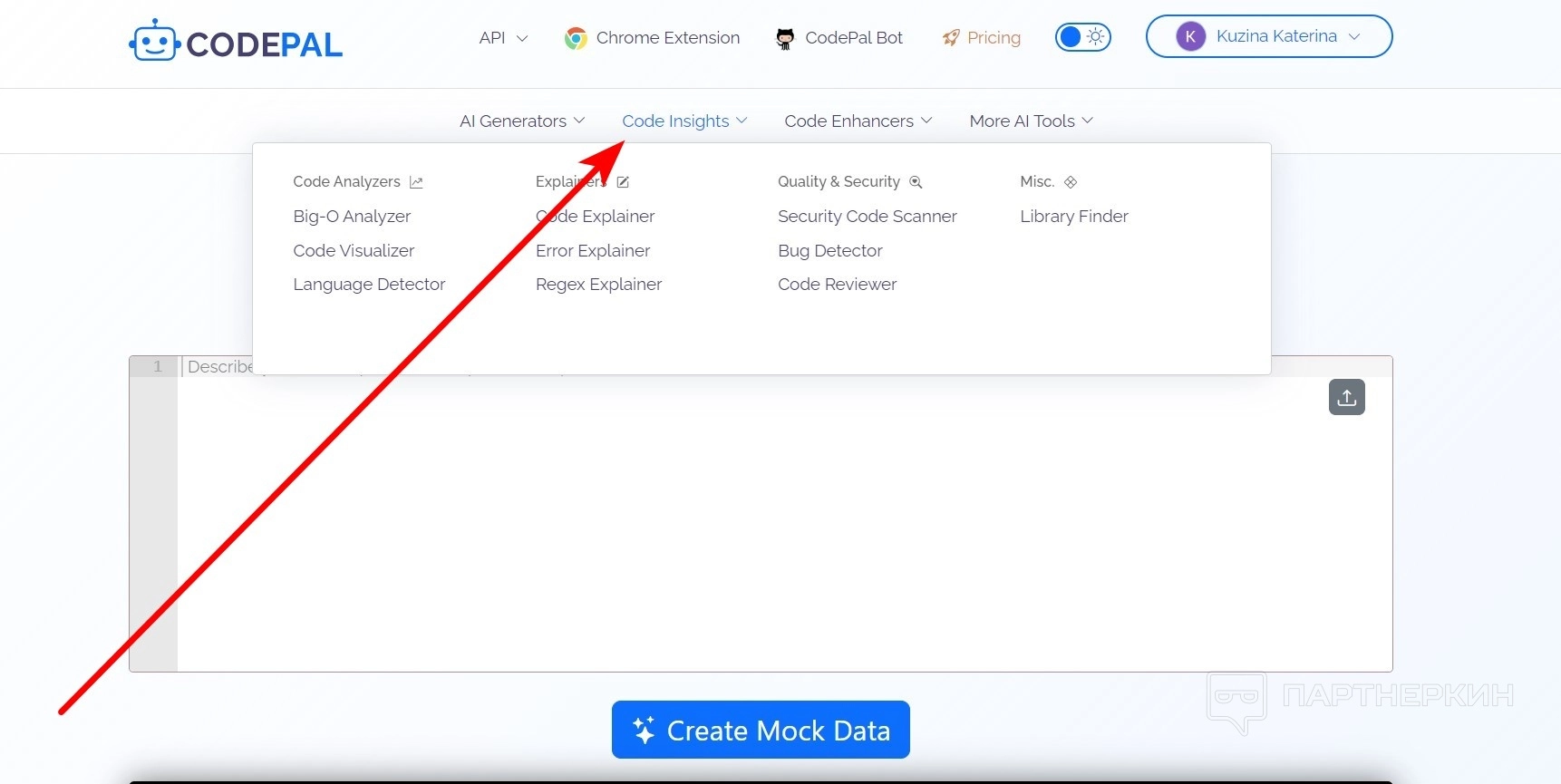Open the CodePal Bot link
The image size is (1561, 784).
coord(839,38)
